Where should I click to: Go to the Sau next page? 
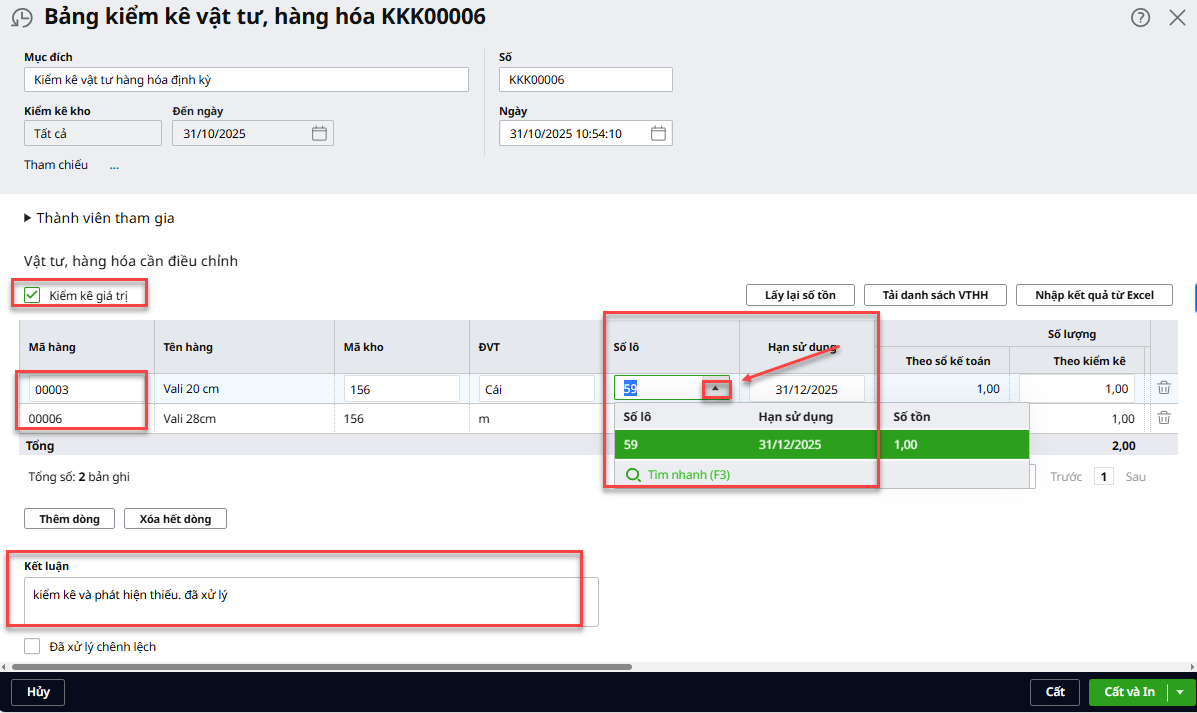tap(1135, 477)
